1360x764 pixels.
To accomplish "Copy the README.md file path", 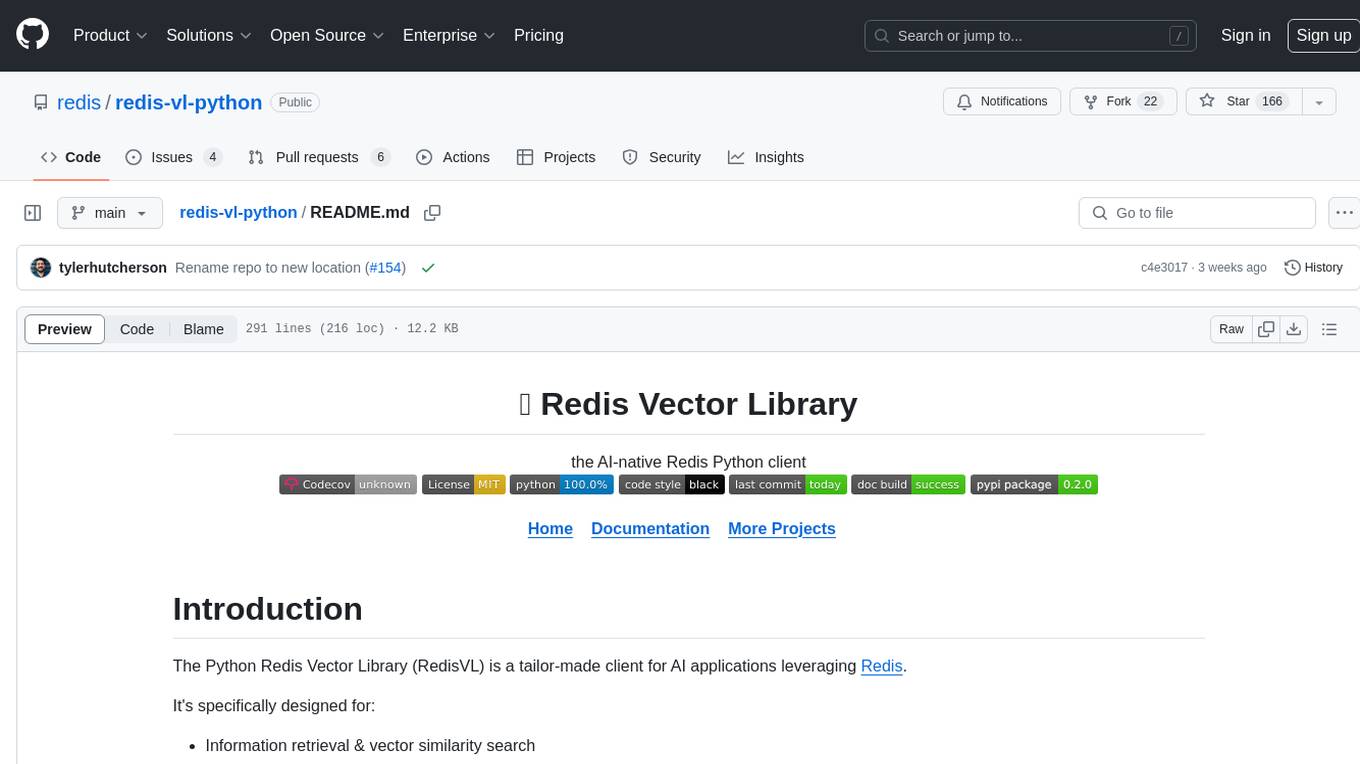I will [x=432, y=213].
